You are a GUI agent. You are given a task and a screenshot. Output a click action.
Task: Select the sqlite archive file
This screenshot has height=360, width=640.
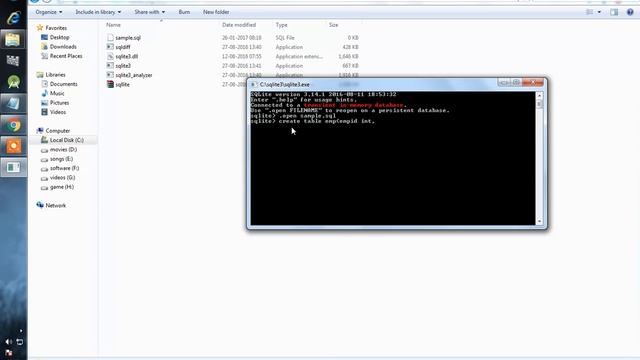pos(118,84)
